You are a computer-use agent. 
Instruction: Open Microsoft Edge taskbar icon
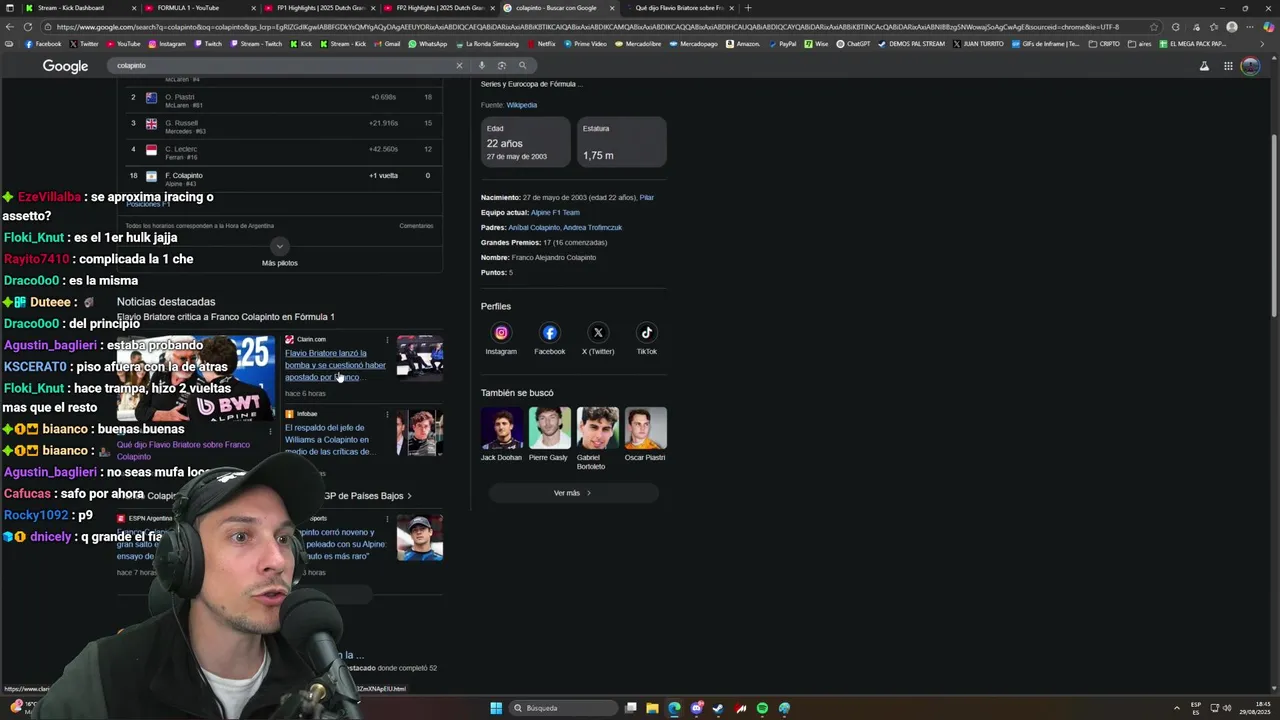(x=674, y=708)
